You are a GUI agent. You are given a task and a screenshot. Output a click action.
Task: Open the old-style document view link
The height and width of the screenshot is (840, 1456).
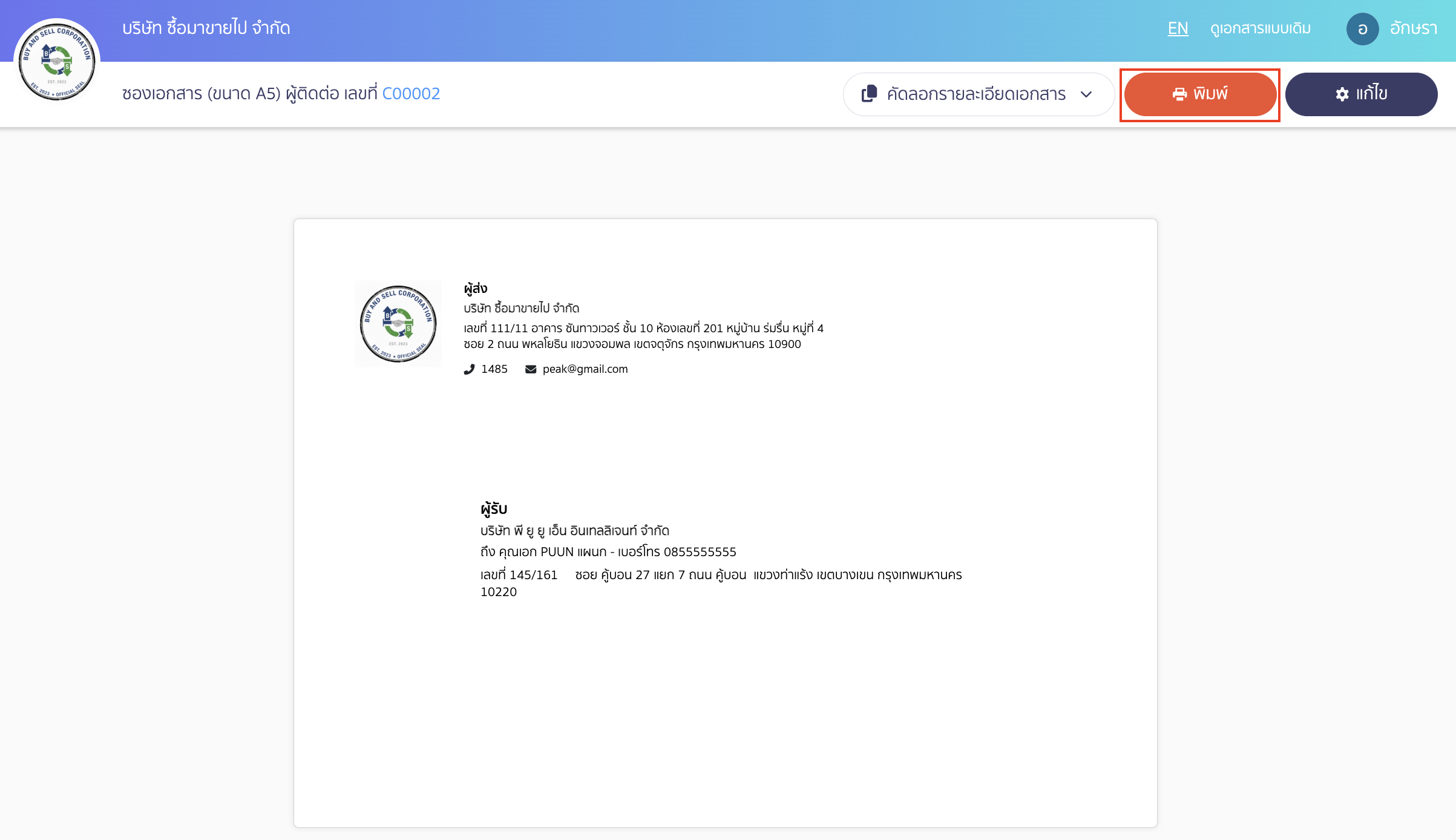(x=1261, y=28)
